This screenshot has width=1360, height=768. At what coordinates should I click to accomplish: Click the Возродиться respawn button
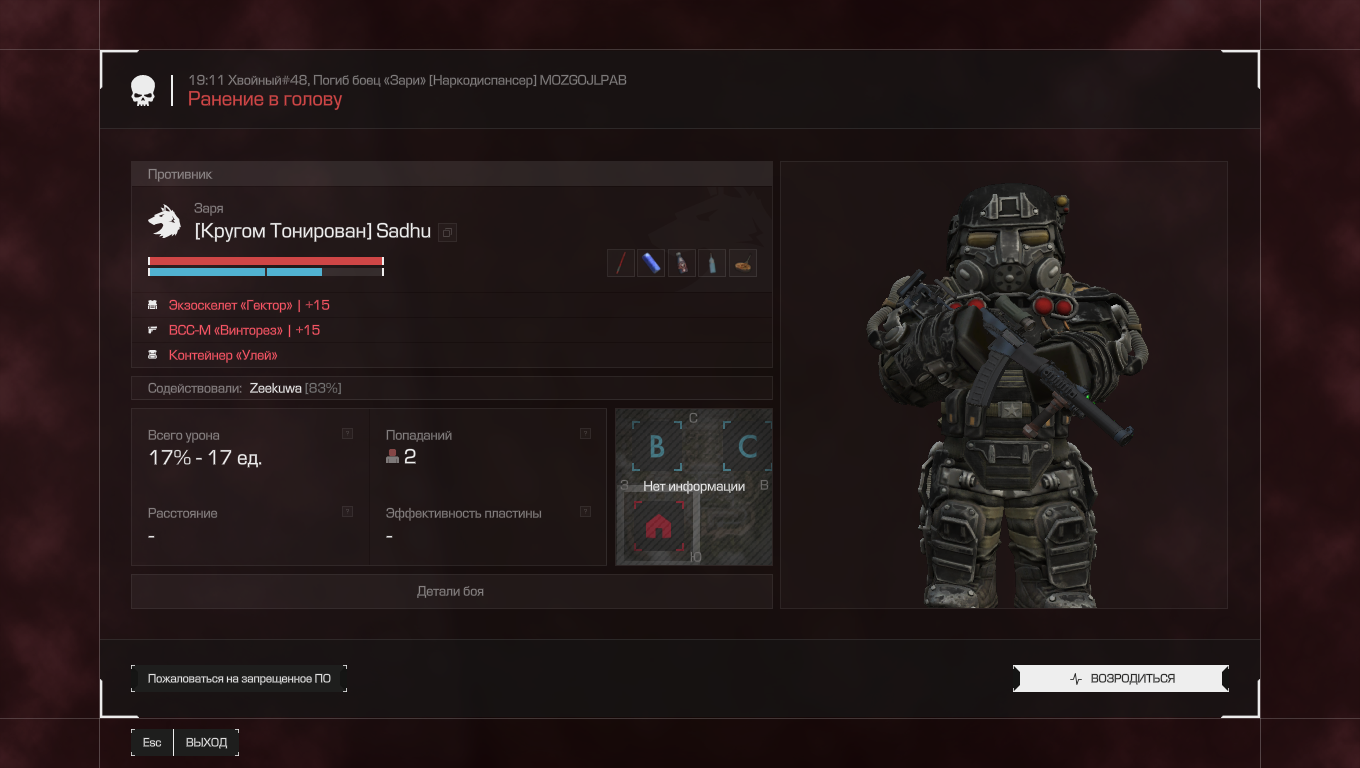point(1121,678)
